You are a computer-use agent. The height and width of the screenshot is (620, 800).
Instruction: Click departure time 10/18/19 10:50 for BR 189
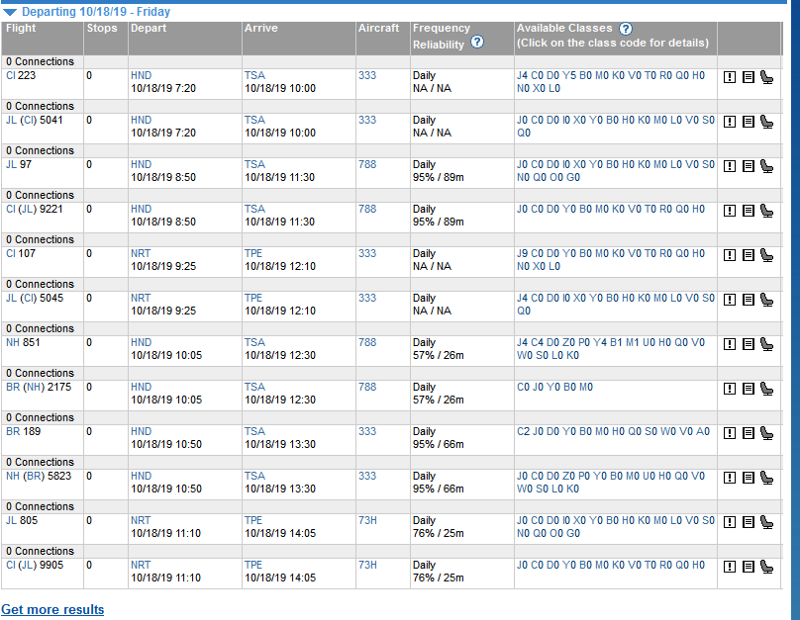pos(166,444)
